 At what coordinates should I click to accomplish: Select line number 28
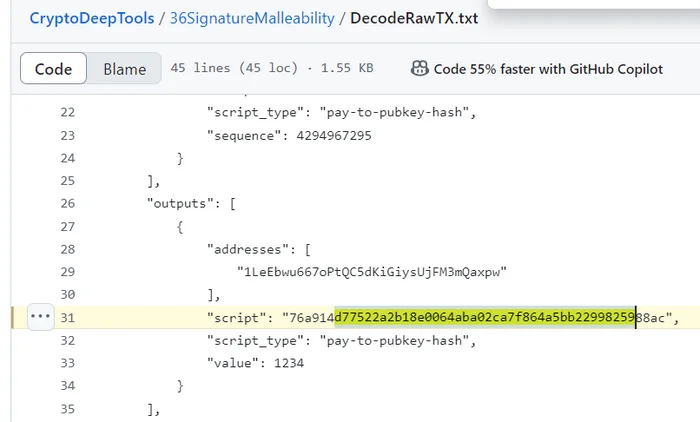tap(68, 249)
